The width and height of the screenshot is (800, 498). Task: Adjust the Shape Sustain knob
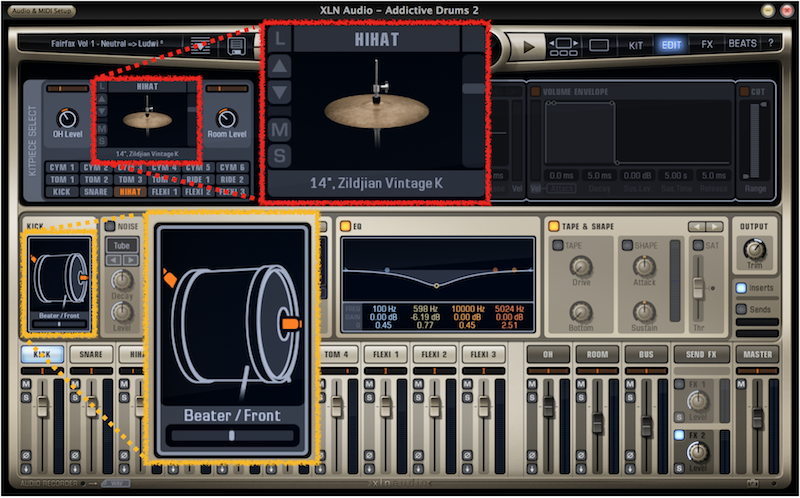click(x=644, y=312)
